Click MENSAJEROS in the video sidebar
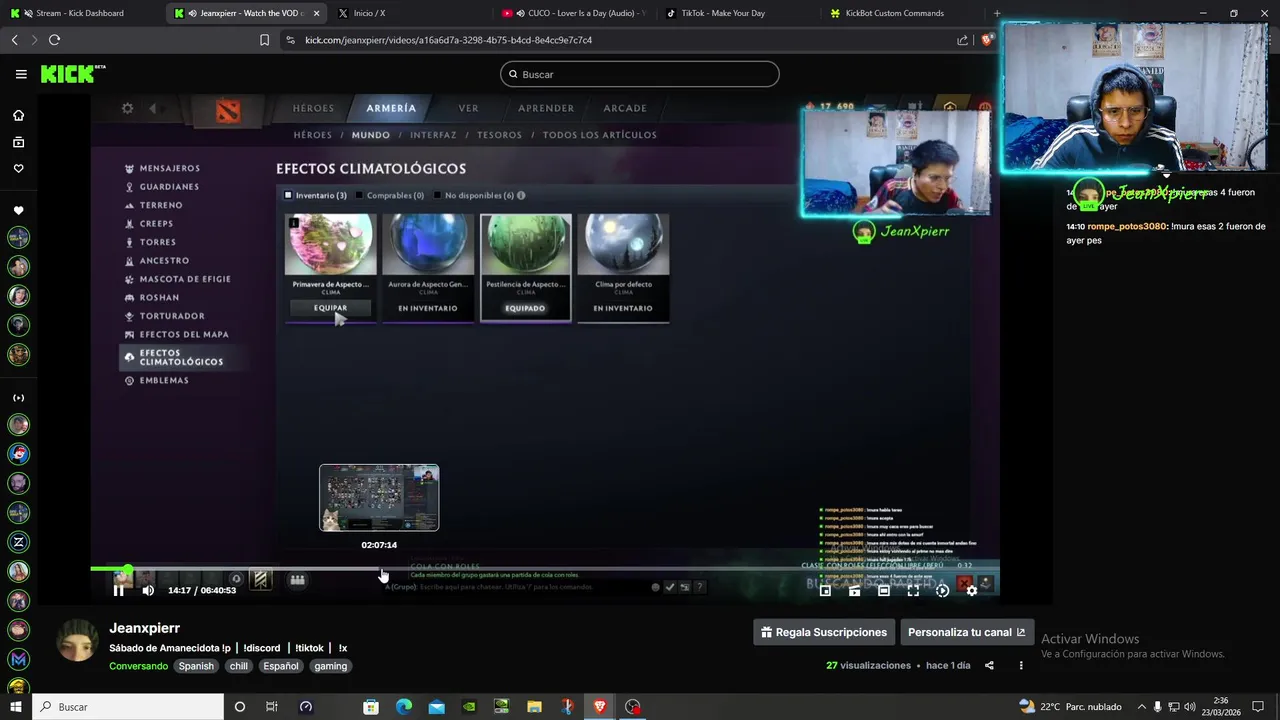 click(x=170, y=168)
